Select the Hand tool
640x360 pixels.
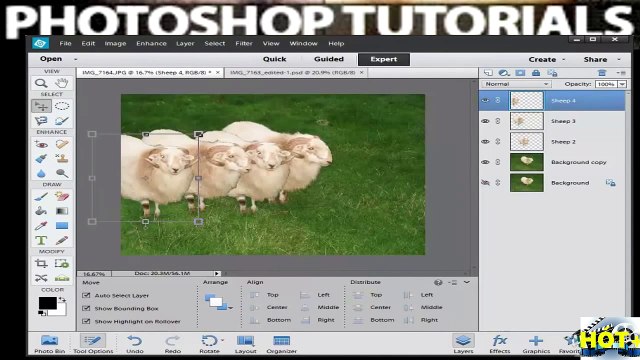pyautogui.click(x=62, y=83)
